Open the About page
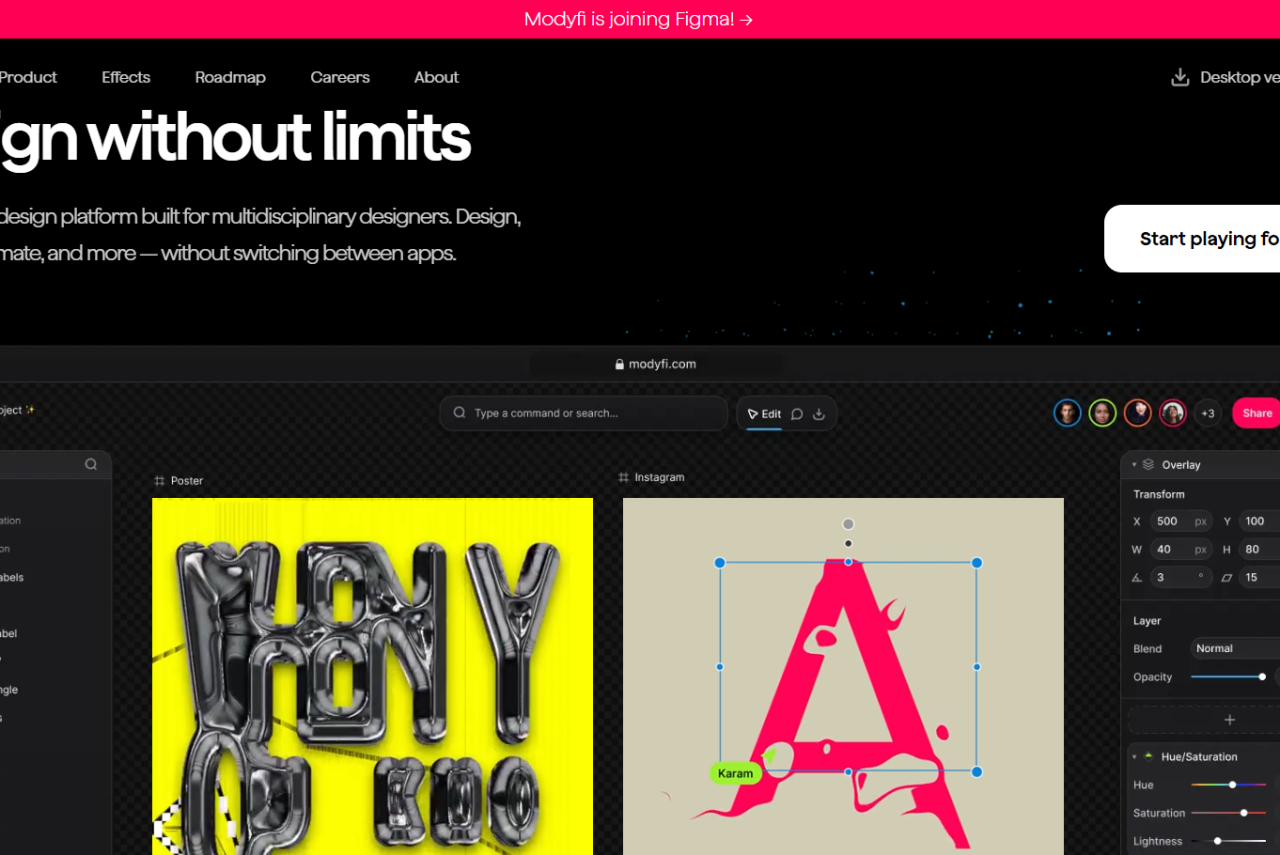Screen dimensions: 1280x855 coord(436,77)
